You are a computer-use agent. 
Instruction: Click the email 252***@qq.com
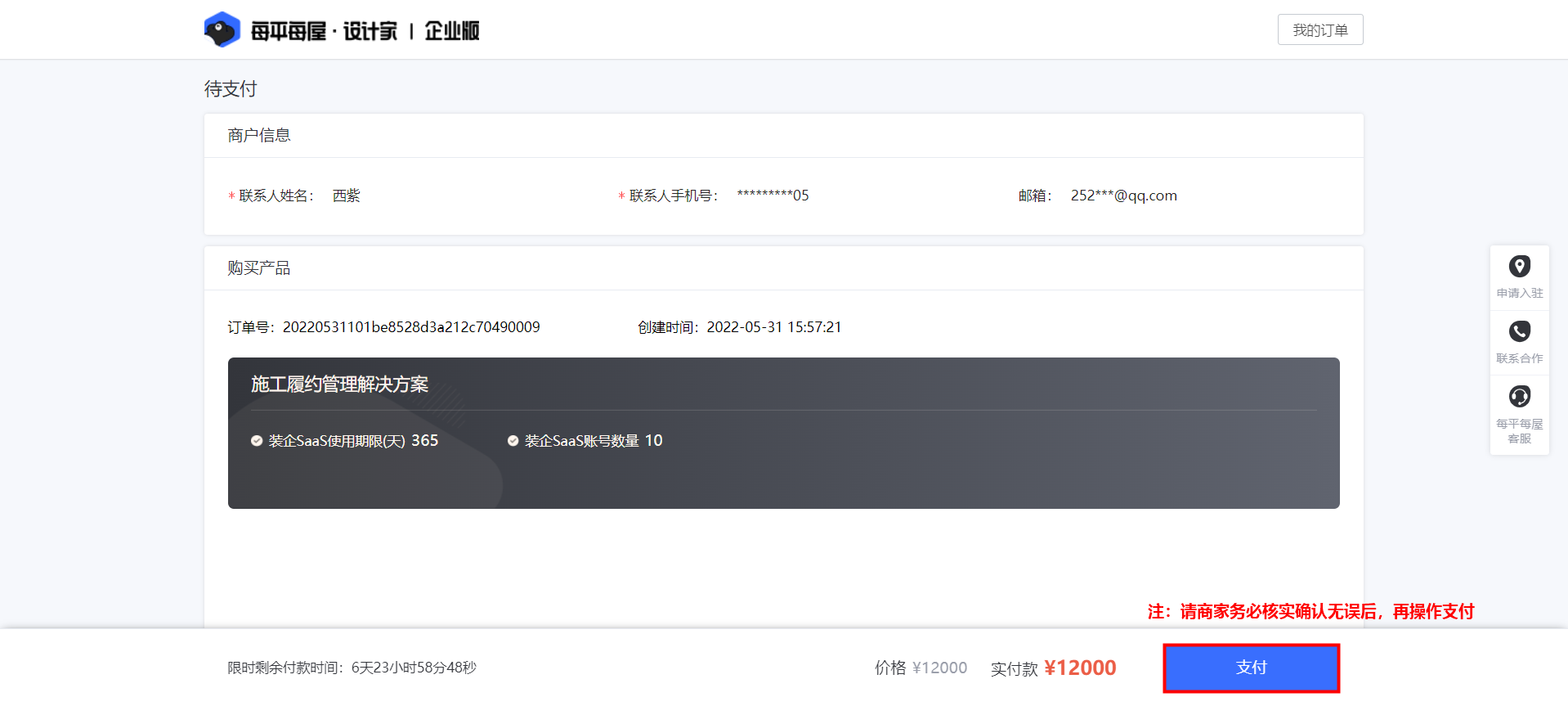[x=1123, y=196]
